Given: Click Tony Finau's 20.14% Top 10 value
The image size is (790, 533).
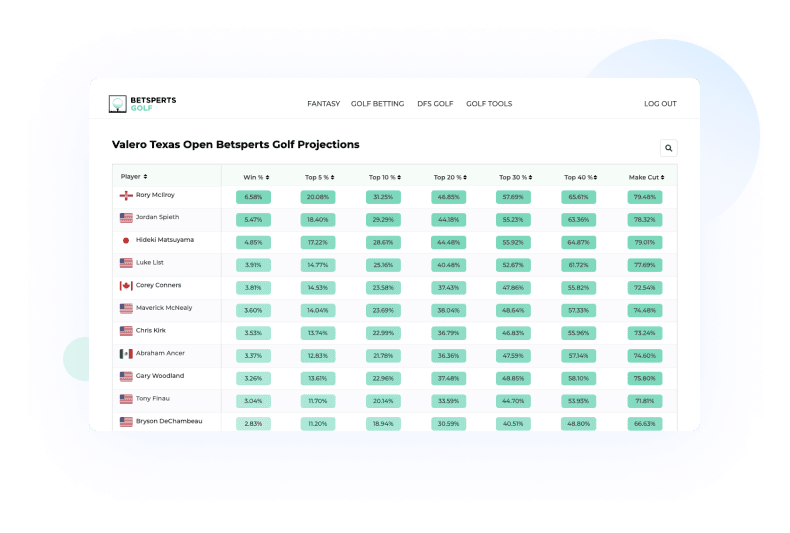Looking at the screenshot, I should [383, 401].
